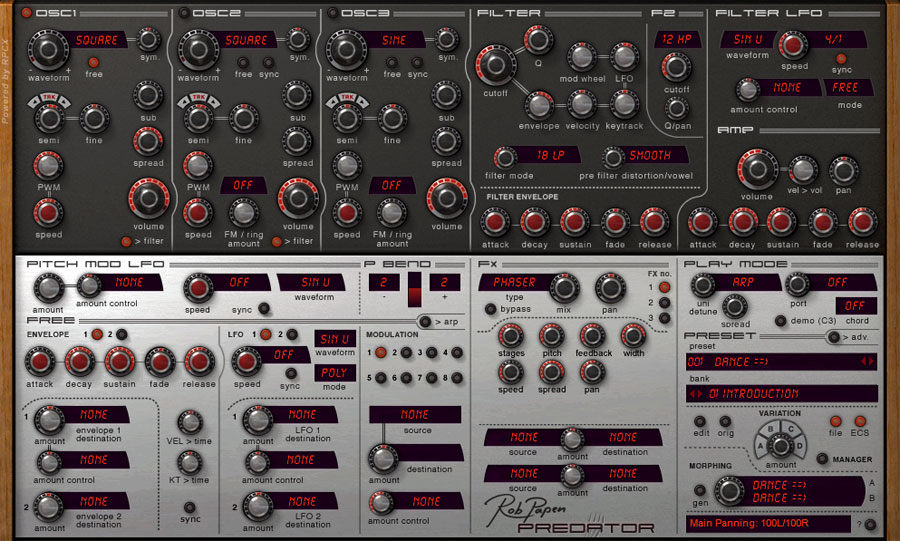This screenshot has height=541, width=900.
Task: Toggle pitch mod LFO sync button
Action: click(x=263, y=309)
